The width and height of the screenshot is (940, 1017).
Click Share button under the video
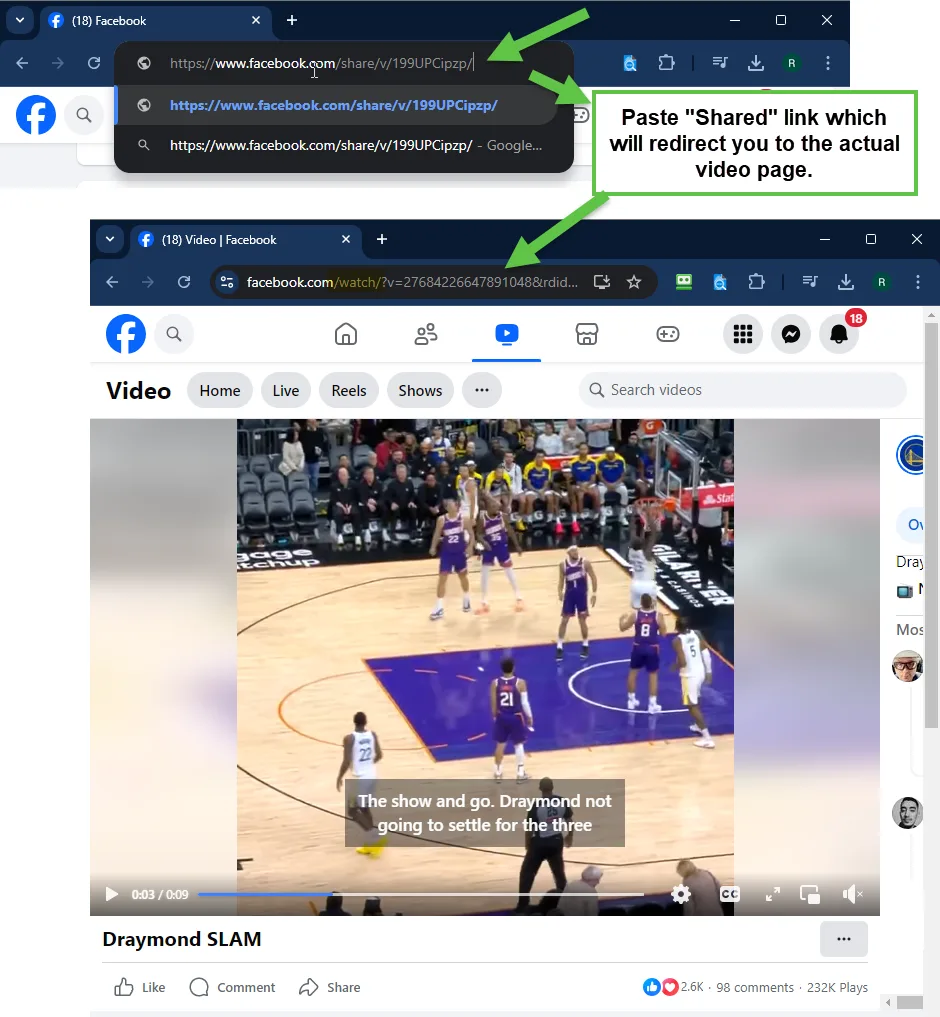(330, 987)
